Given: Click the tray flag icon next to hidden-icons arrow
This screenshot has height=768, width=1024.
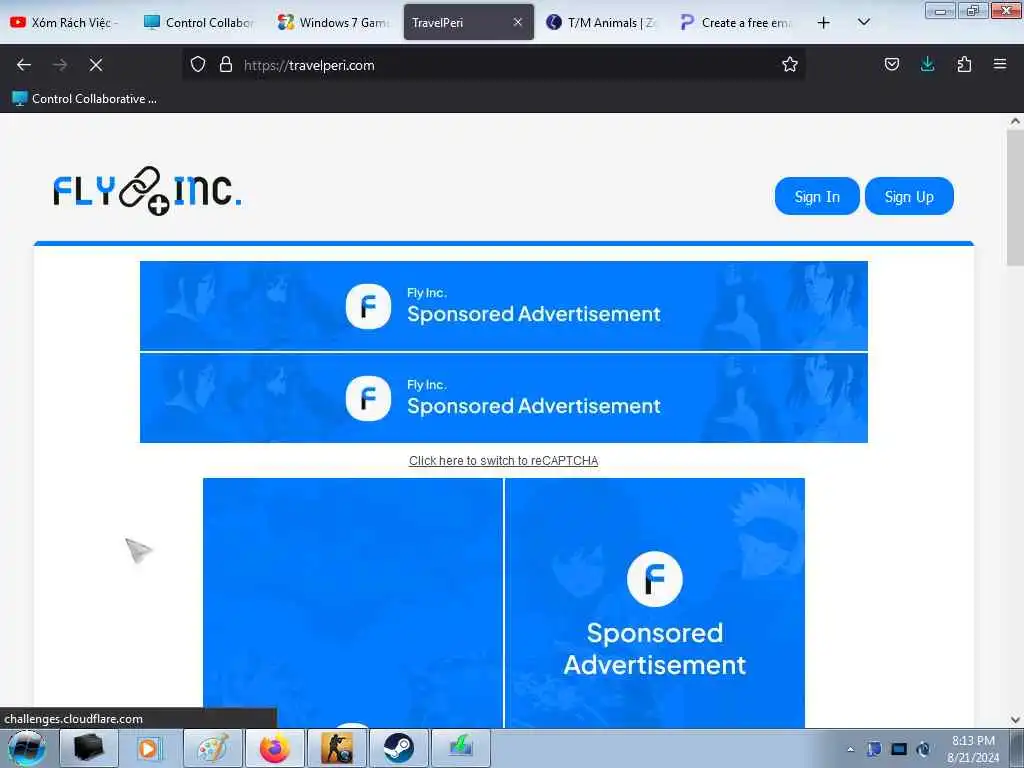Looking at the screenshot, I should pos(874,749).
